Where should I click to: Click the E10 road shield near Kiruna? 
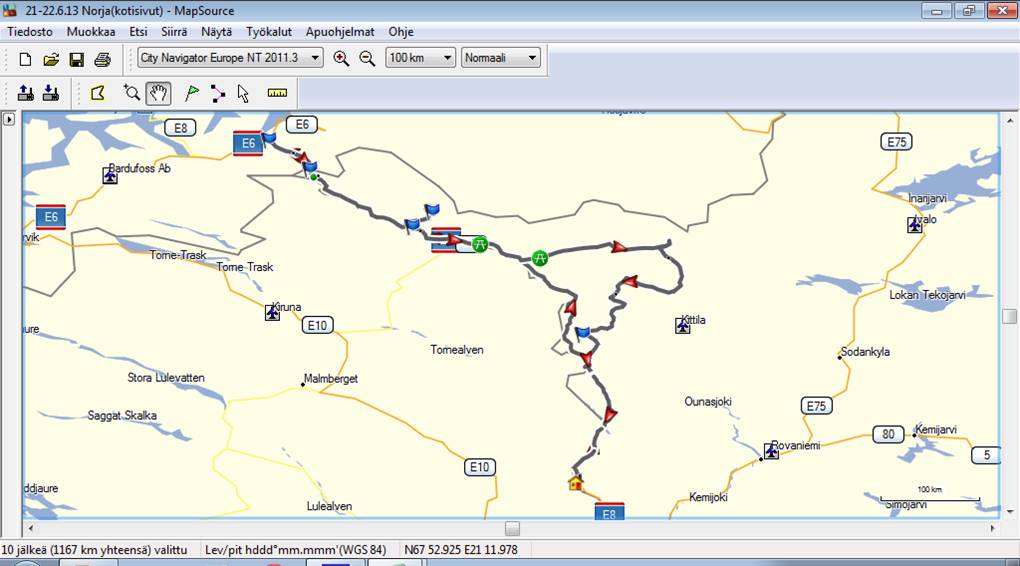pos(317,325)
